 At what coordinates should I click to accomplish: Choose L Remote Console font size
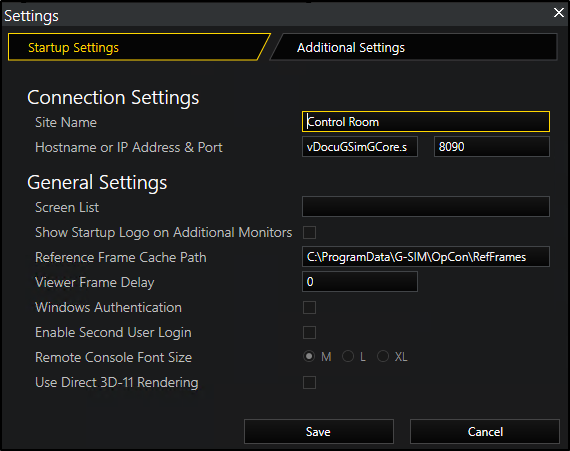click(x=348, y=357)
